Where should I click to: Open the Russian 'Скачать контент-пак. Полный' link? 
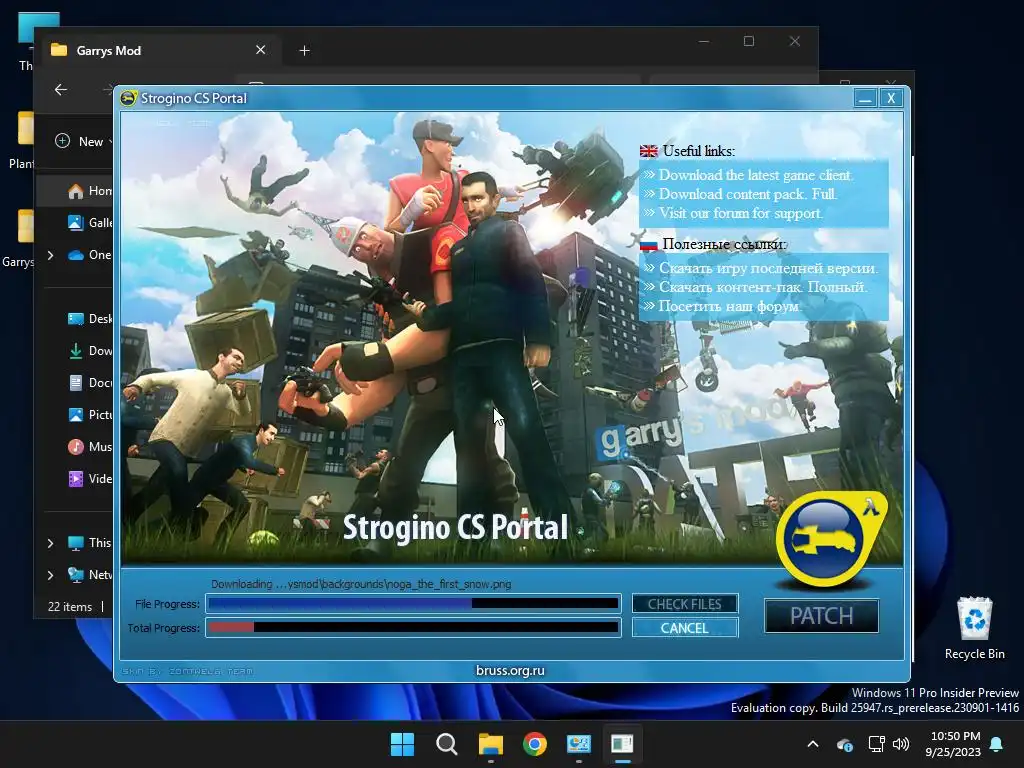763,287
